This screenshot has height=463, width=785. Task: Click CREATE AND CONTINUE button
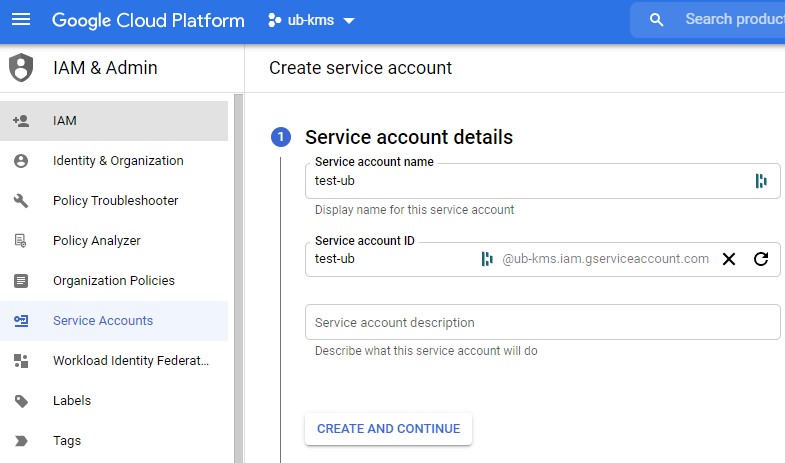click(388, 428)
